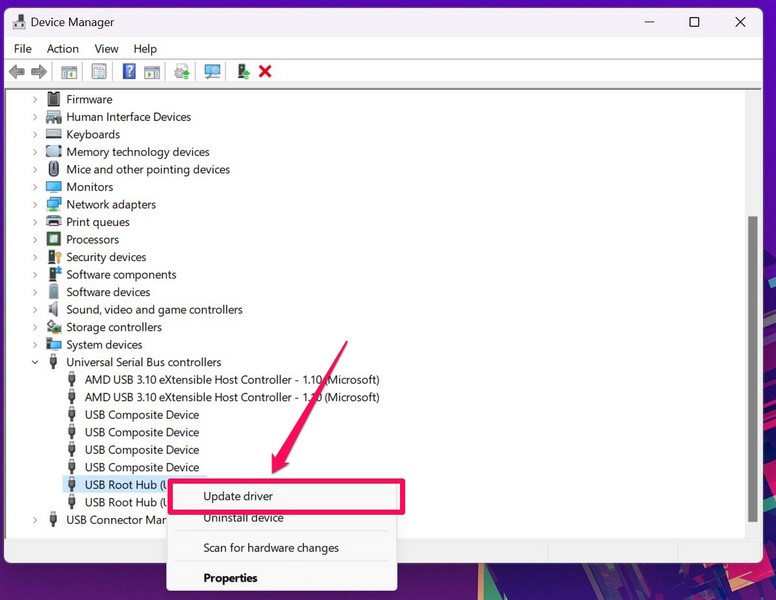Viewport: 776px width, 600px height.
Task: Select Scan for hardware changes menu entry
Action: click(x=270, y=548)
